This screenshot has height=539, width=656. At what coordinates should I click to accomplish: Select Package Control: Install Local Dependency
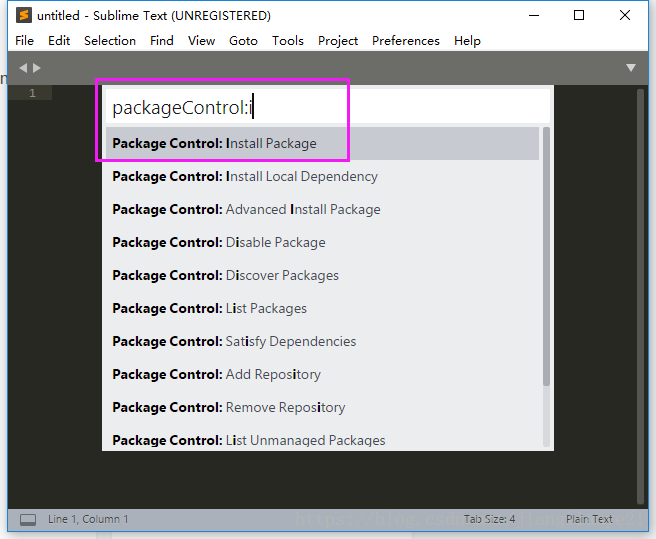coord(322,177)
